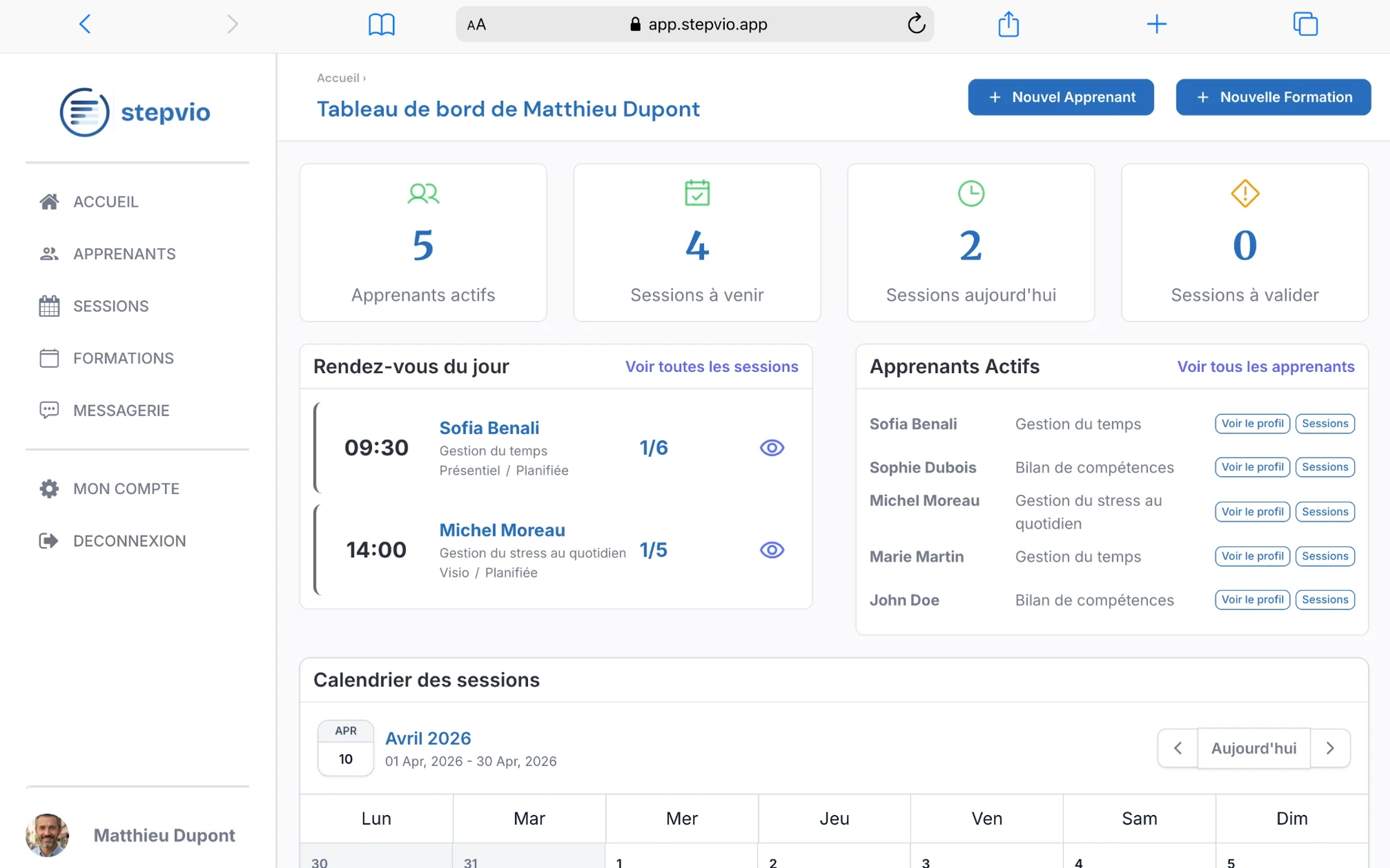The image size is (1390, 868).
Task: Show details of Michel Moreau's 14:00 session
Action: click(771, 550)
